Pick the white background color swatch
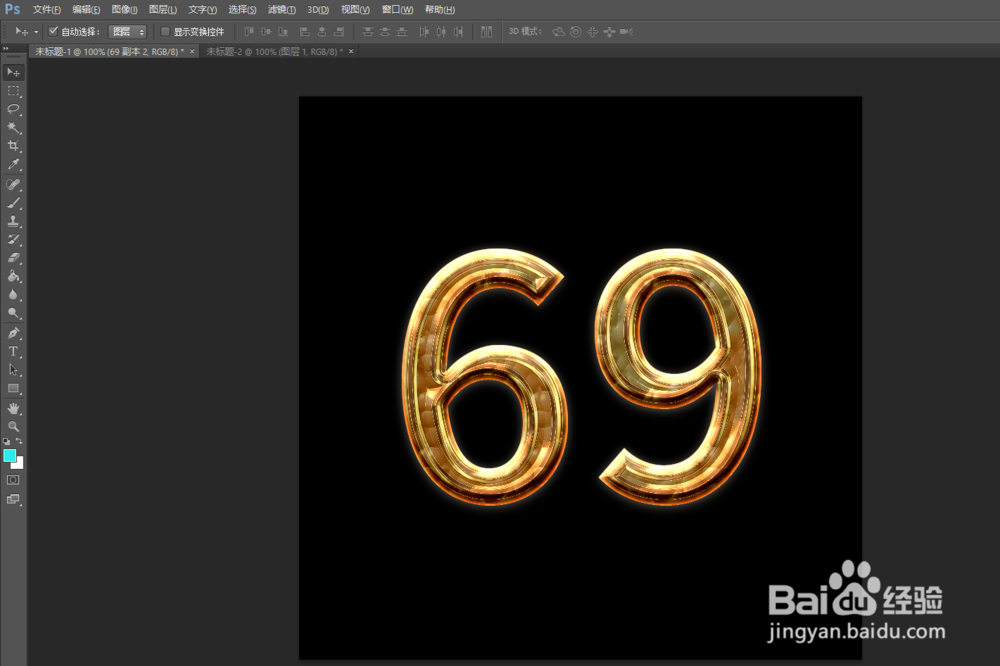 [19, 464]
